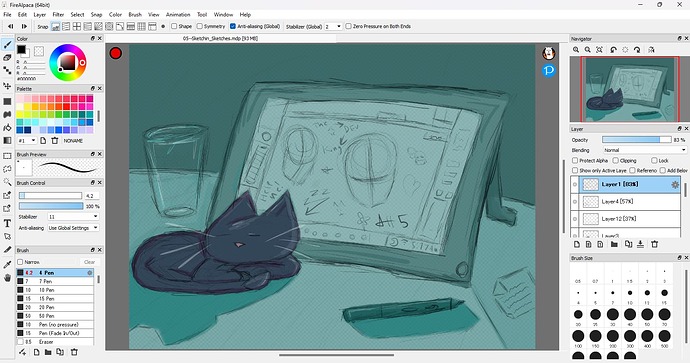Click the Navigator preview thumbnail
Image resolution: width=690 pixels, height=363 pixels.
(x=629, y=89)
